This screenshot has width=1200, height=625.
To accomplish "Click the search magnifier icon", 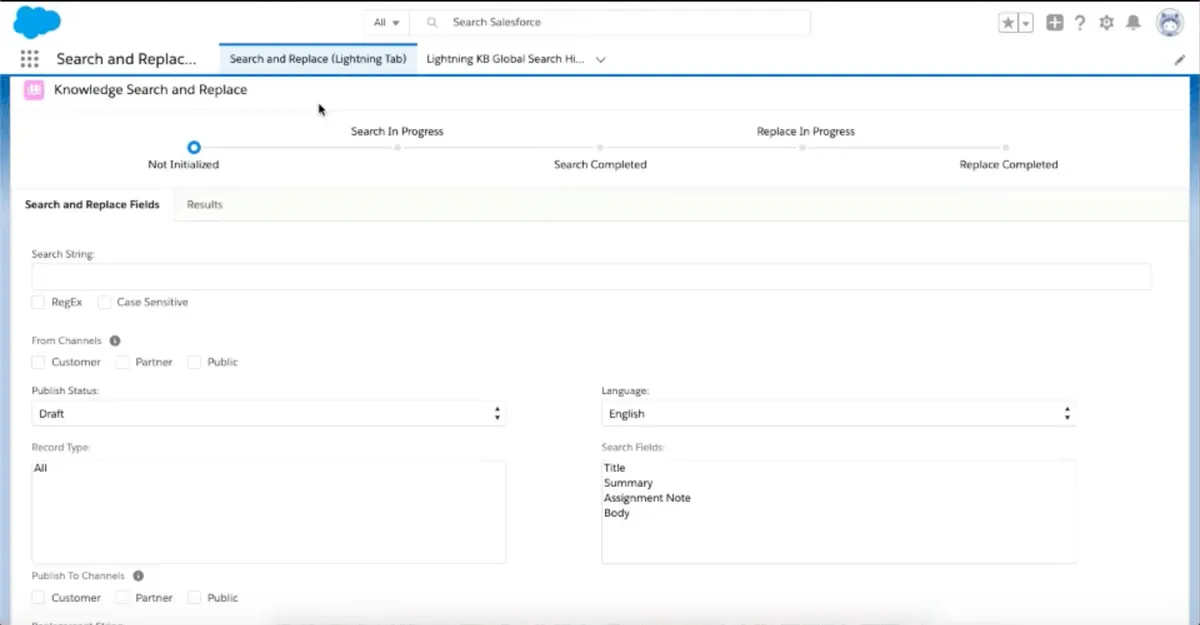I will [432, 22].
